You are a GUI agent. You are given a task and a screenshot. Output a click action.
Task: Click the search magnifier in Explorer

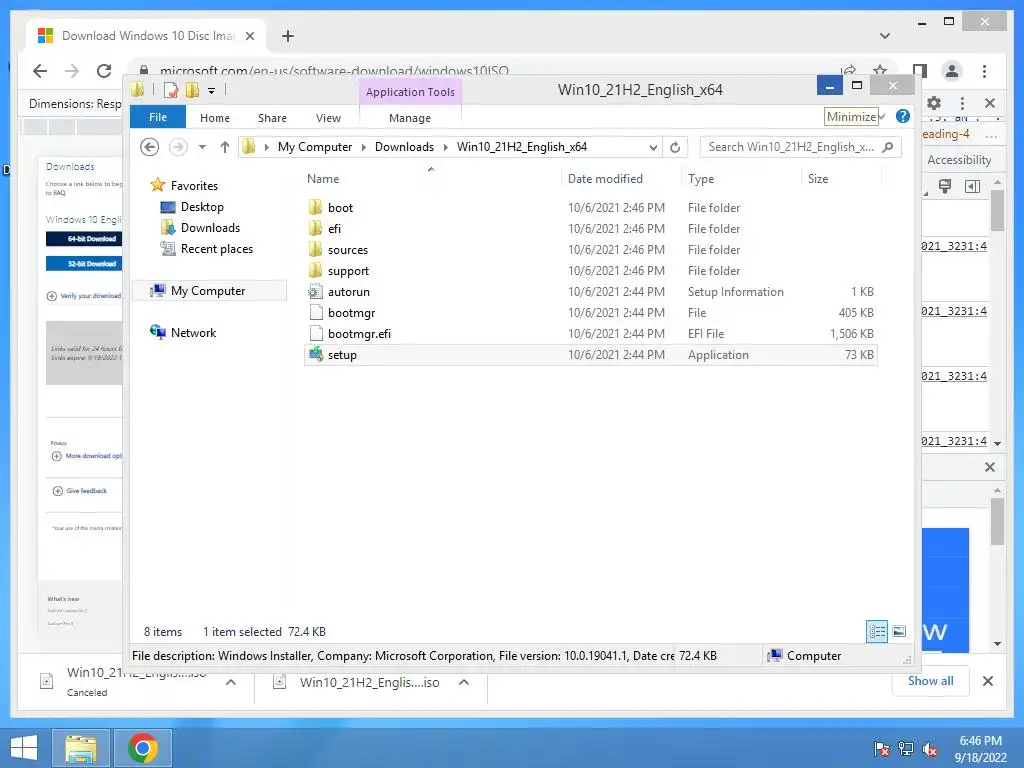tap(887, 147)
